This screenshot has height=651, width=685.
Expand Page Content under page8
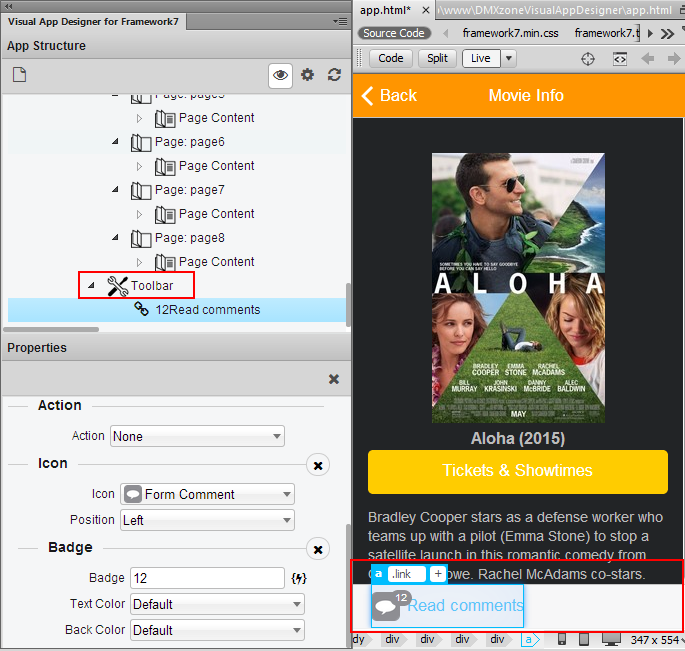tap(139, 263)
